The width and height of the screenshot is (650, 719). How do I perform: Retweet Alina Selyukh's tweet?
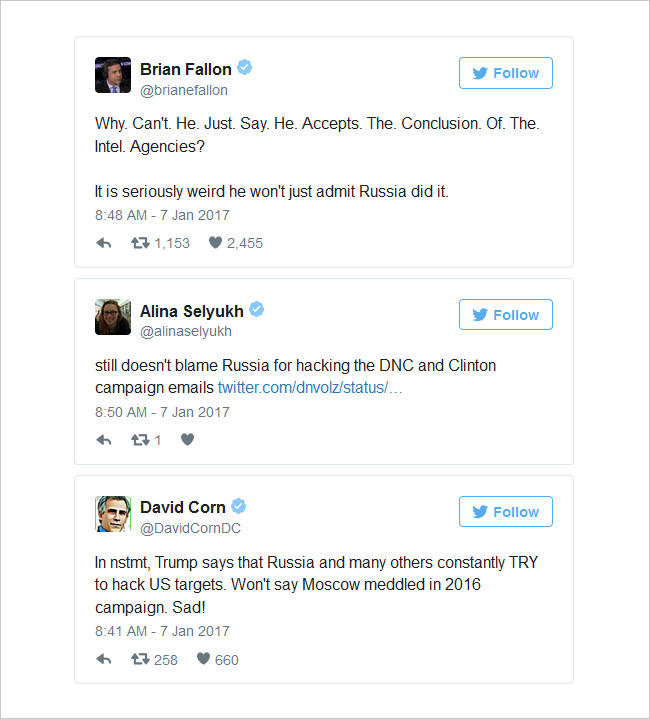pyautogui.click(x=140, y=440)
